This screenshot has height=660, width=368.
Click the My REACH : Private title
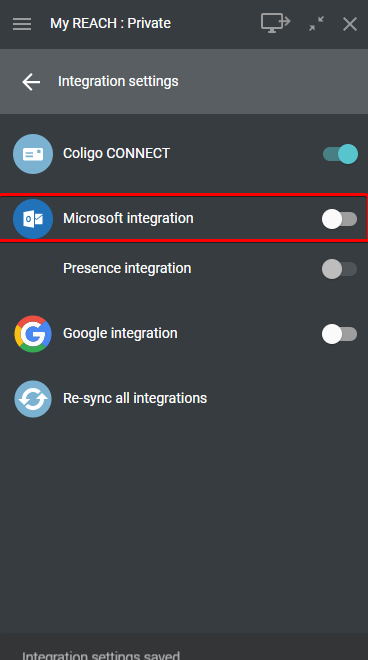pos(110,23)
